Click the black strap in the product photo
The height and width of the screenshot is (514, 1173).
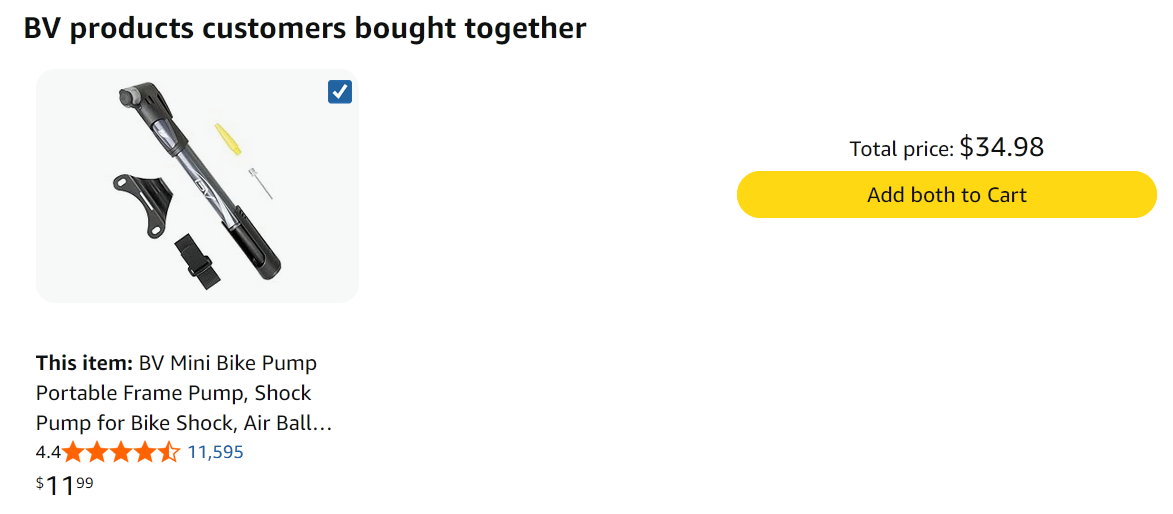(x=196, y=260)
